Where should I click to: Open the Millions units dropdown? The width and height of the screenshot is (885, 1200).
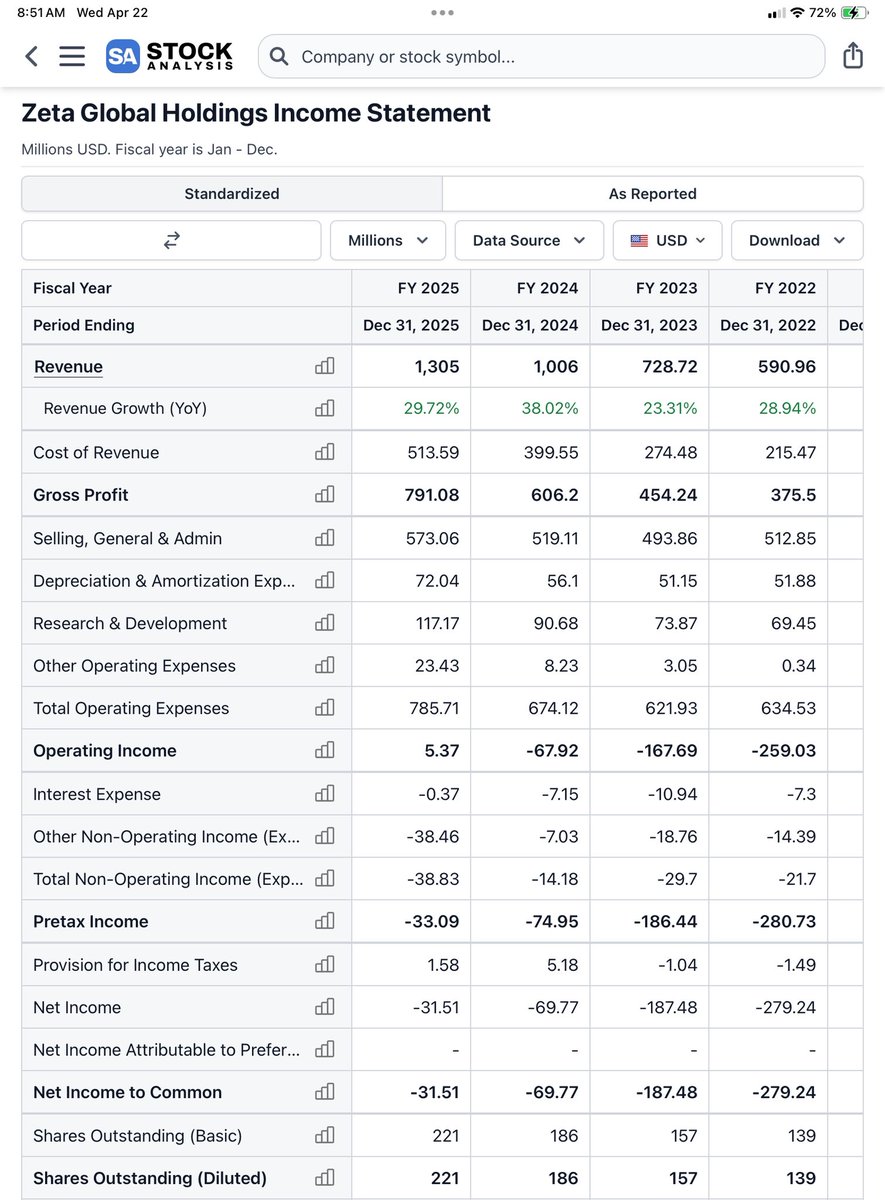click(389, 240)
